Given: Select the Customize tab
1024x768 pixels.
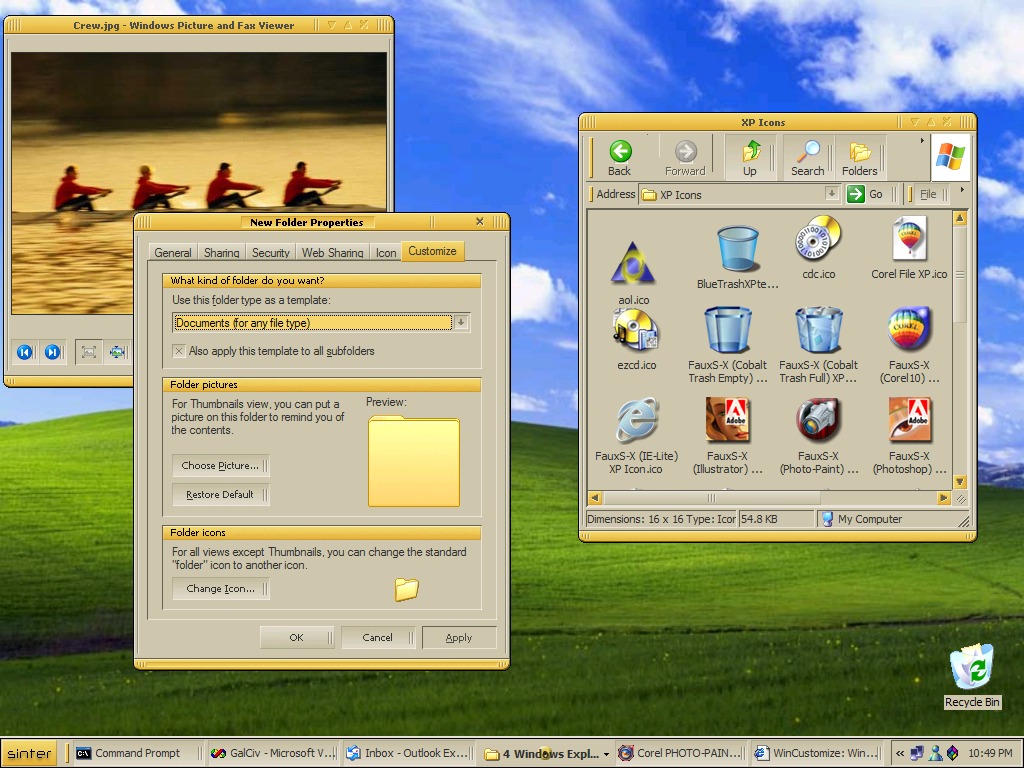Looking at the screenshot, I should coord(432,251).
